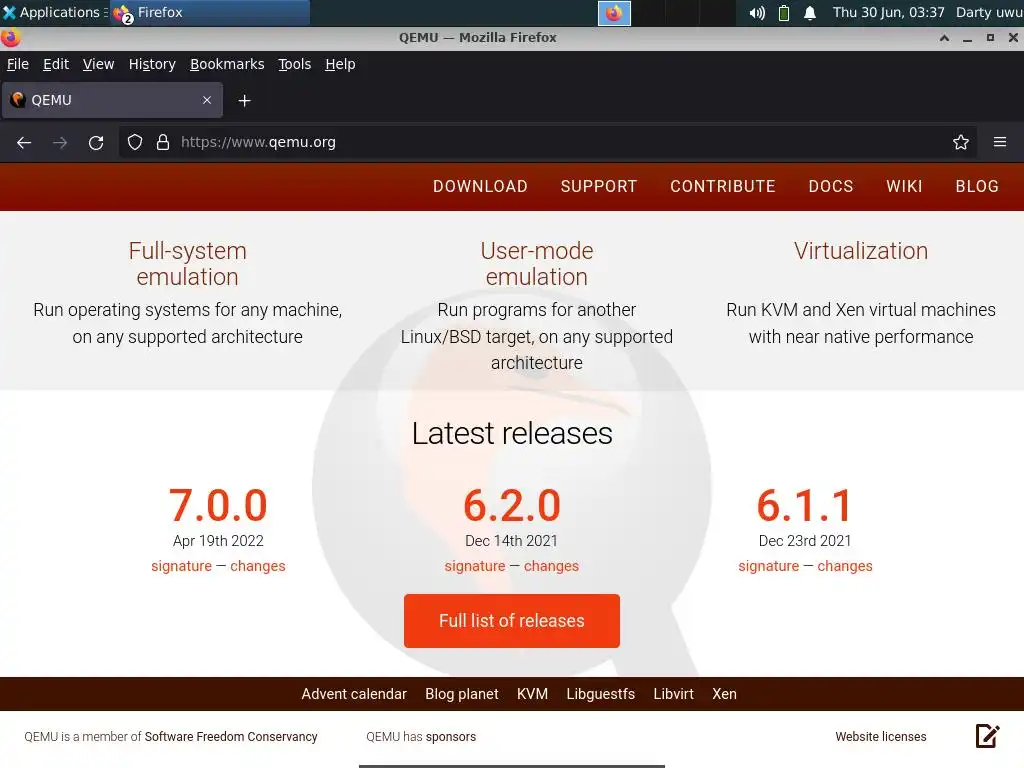Viewport: 1024px width, 768px height.
Task: Click the 6.2.0 release version
Action: 512,505
